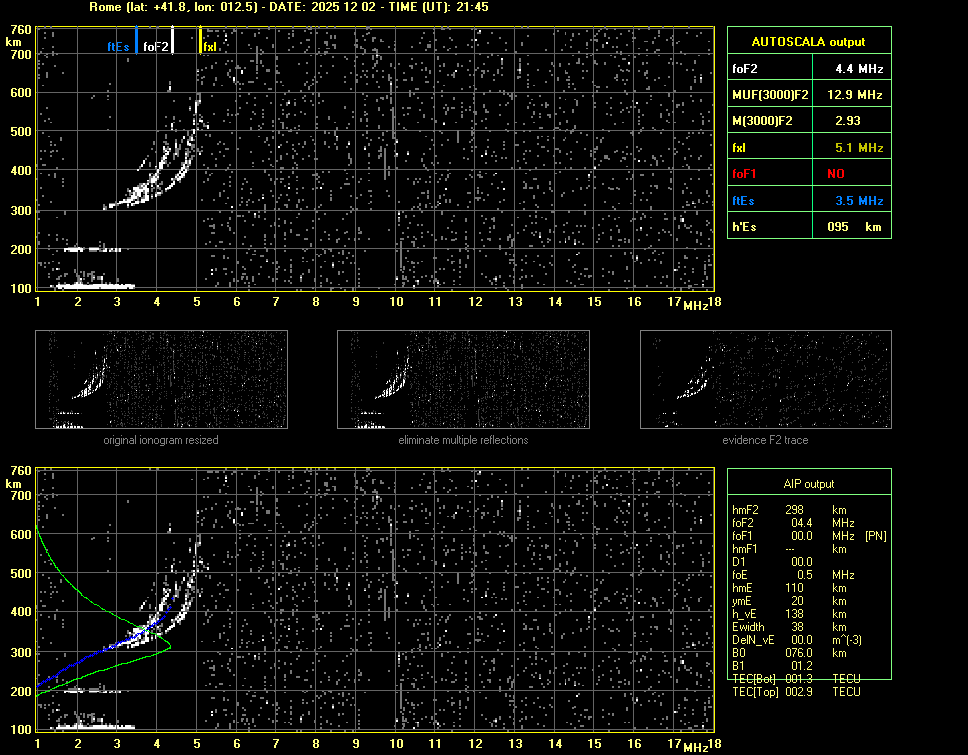This screenshot has width=968, height=755.
Task: Select the M(3000)F2 value 2.93
Action: click(849, 121)
